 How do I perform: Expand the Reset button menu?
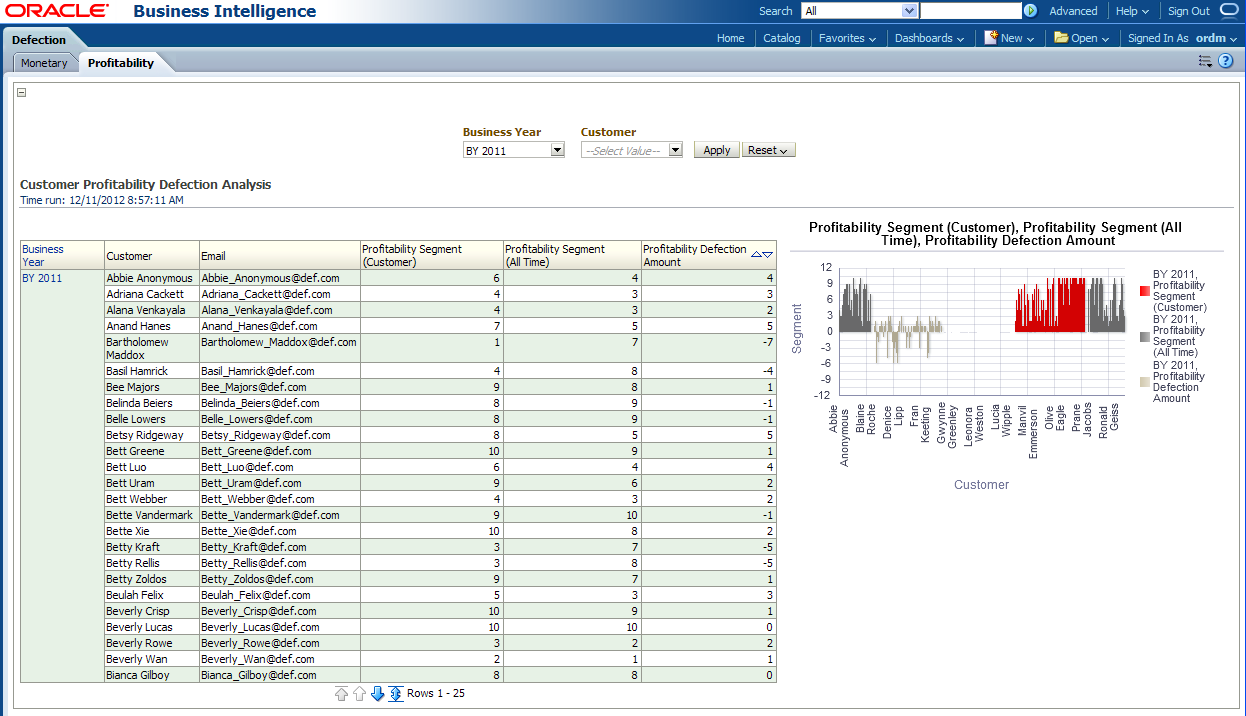[768, 150]
